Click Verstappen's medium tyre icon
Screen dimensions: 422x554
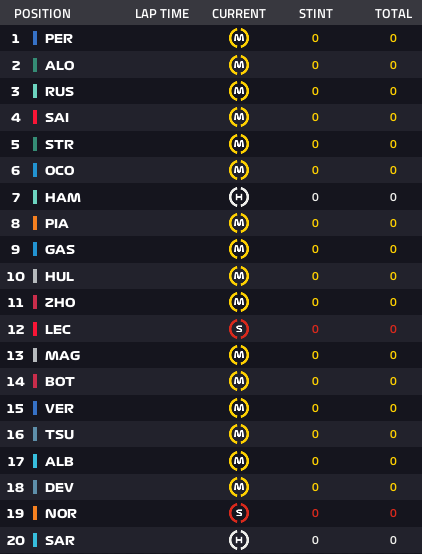pos(239,408)
